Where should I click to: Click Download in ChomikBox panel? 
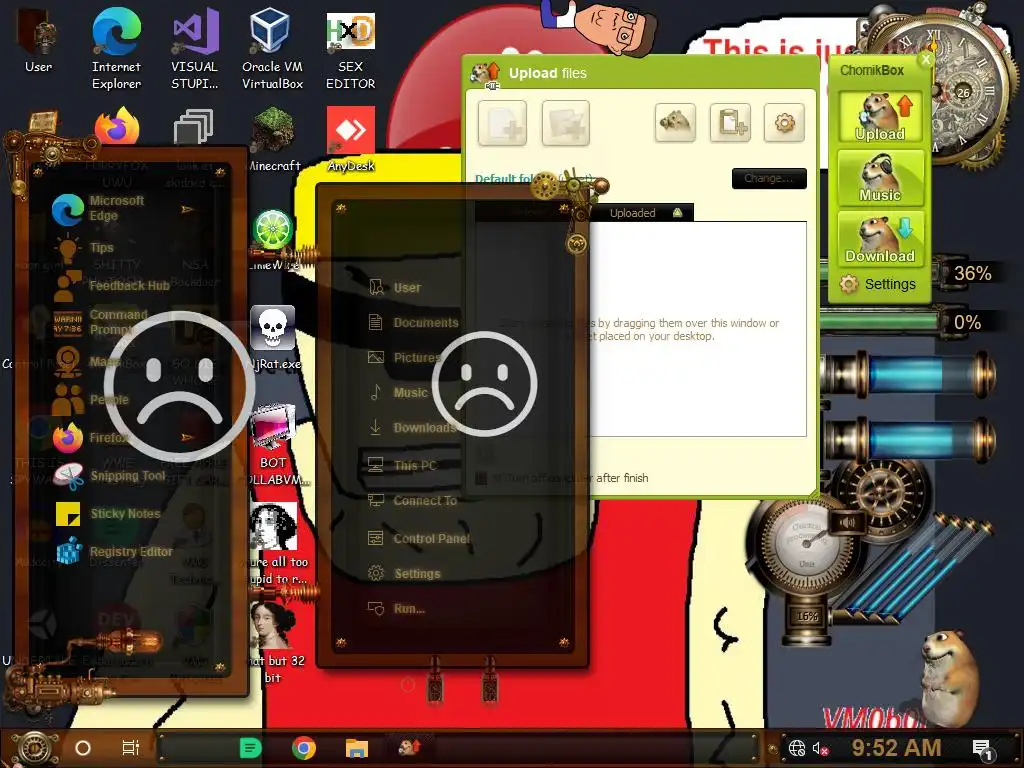880,238
